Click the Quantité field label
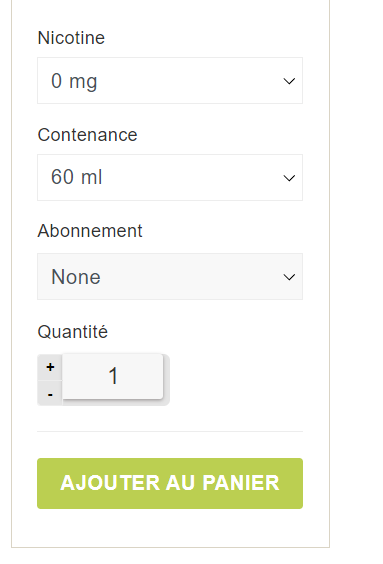Screen dimensions: 383x564 (73, 332)
